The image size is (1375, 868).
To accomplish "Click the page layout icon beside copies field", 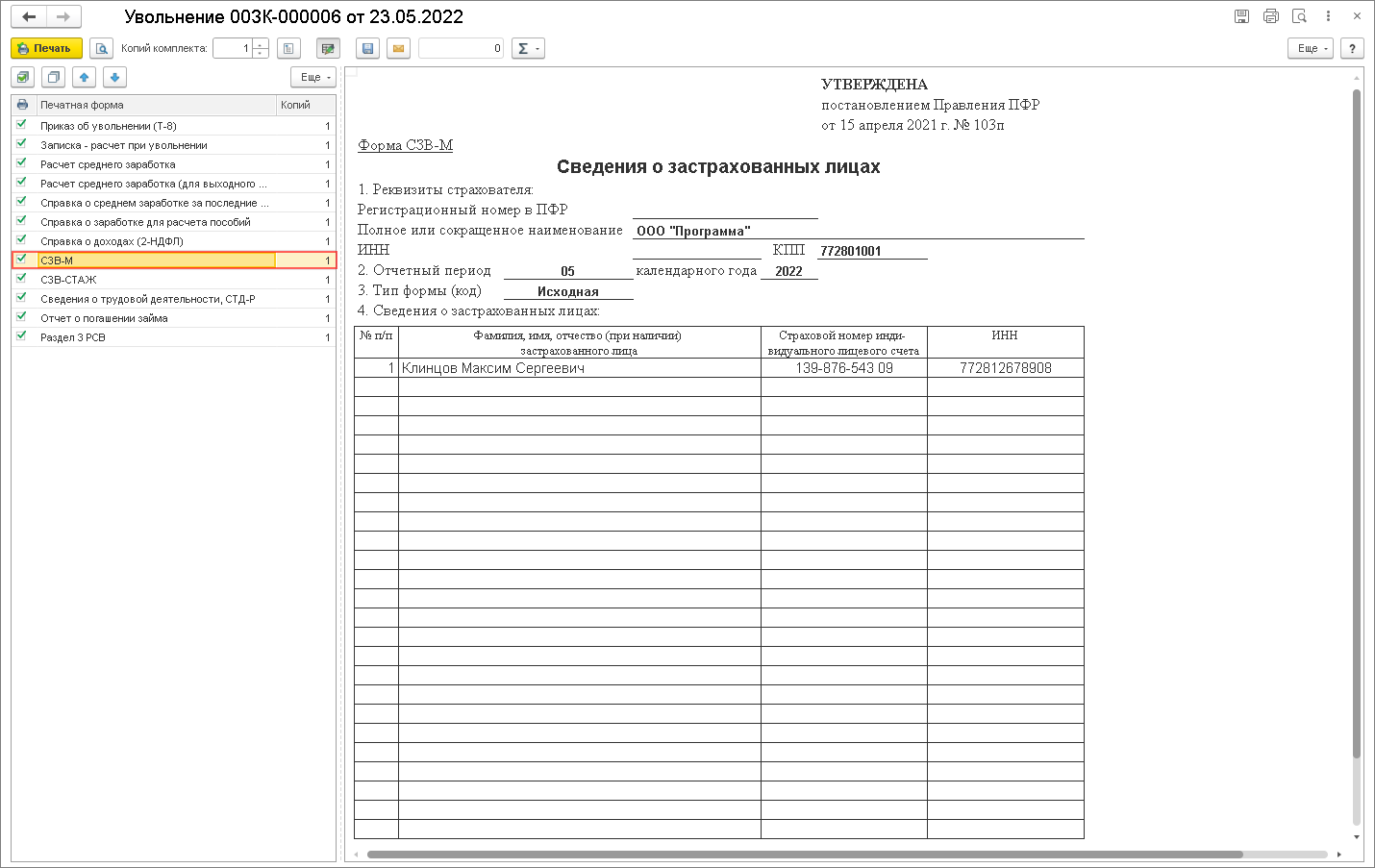I will [288, 48].
